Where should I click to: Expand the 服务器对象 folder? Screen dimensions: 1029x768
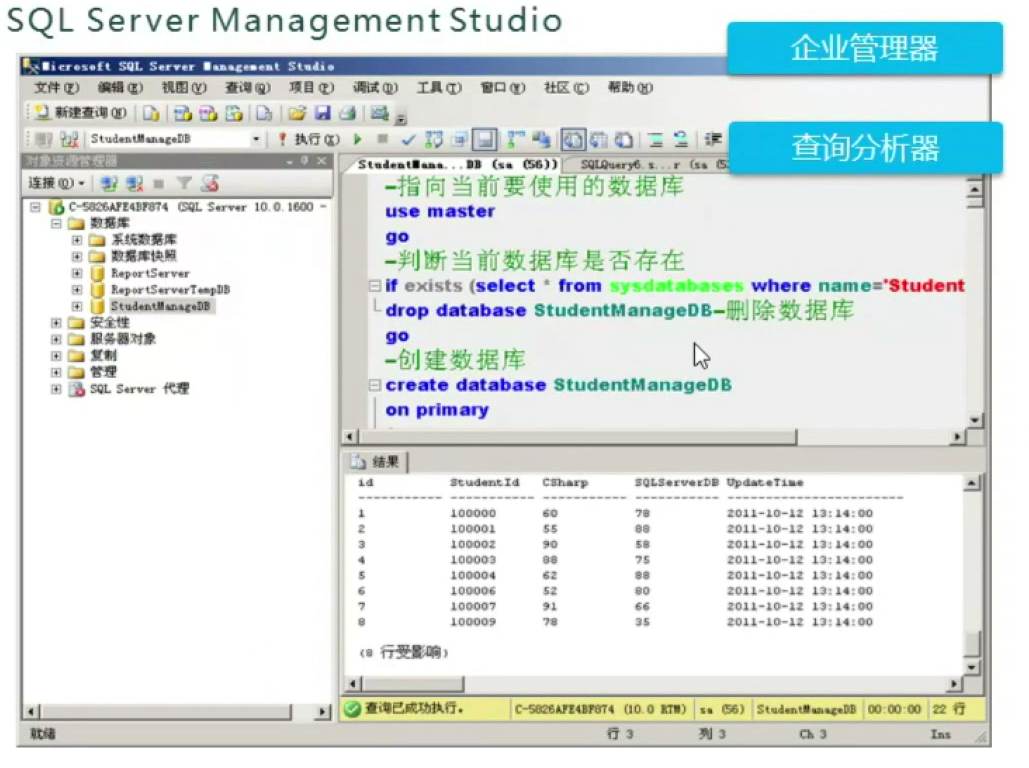click(x=56, y=339)
